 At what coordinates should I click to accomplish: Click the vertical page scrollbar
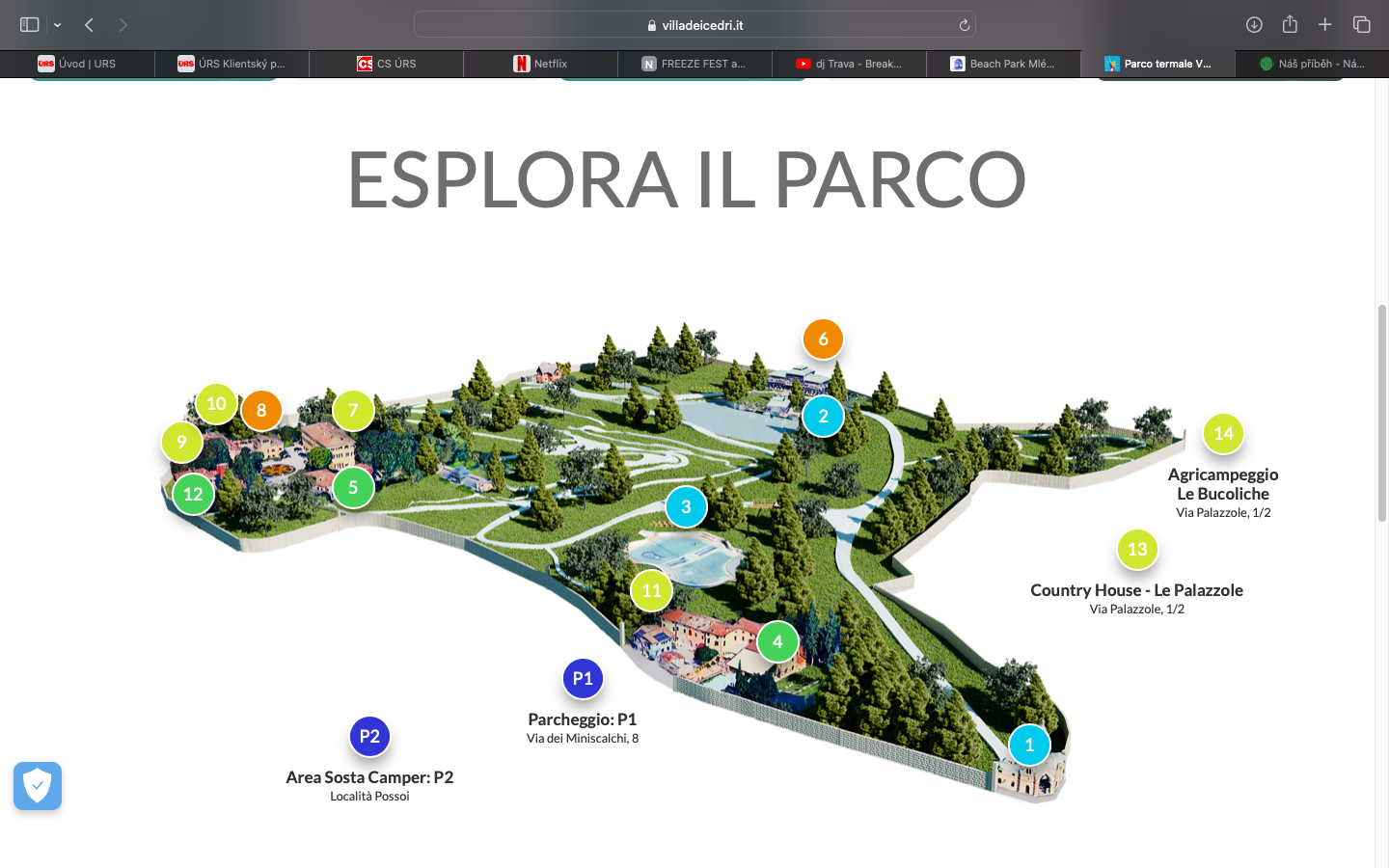(x=1381, y=415)
